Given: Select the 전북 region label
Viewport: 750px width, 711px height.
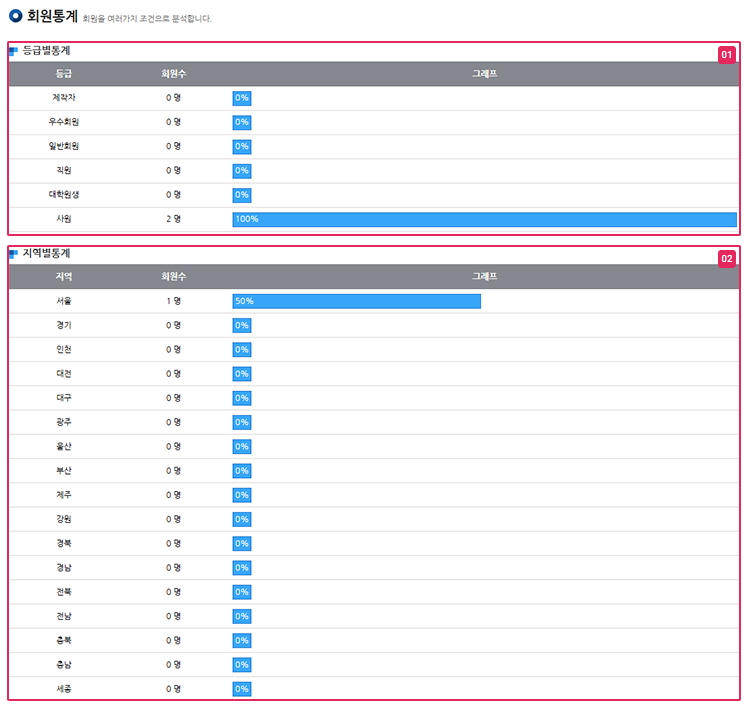Looking at the screenshot, I should (x=64, y=592).
